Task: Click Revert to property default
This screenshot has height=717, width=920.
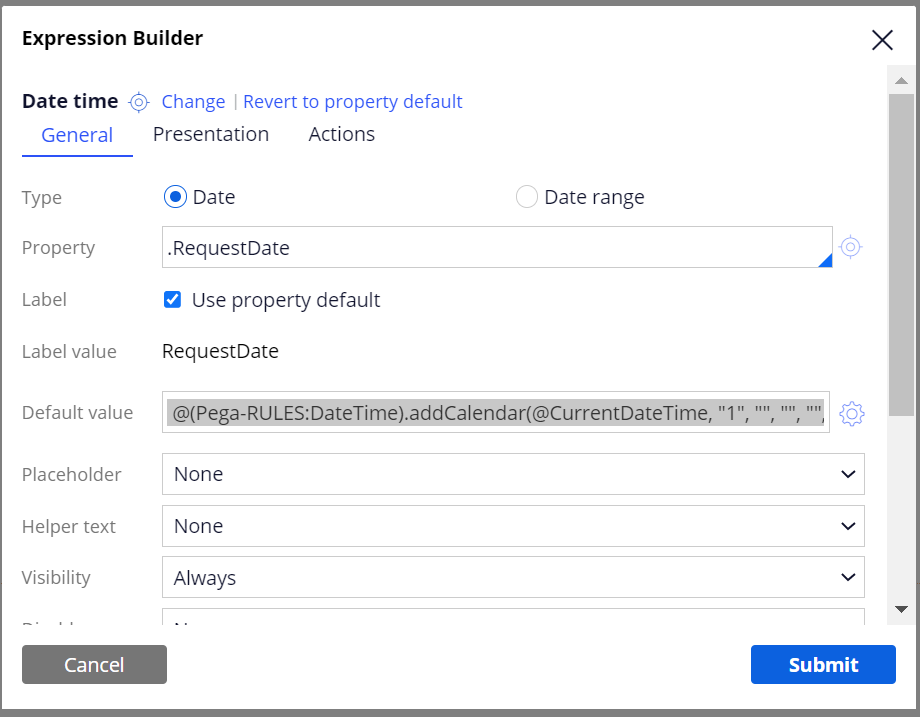Action: point(352,101)
